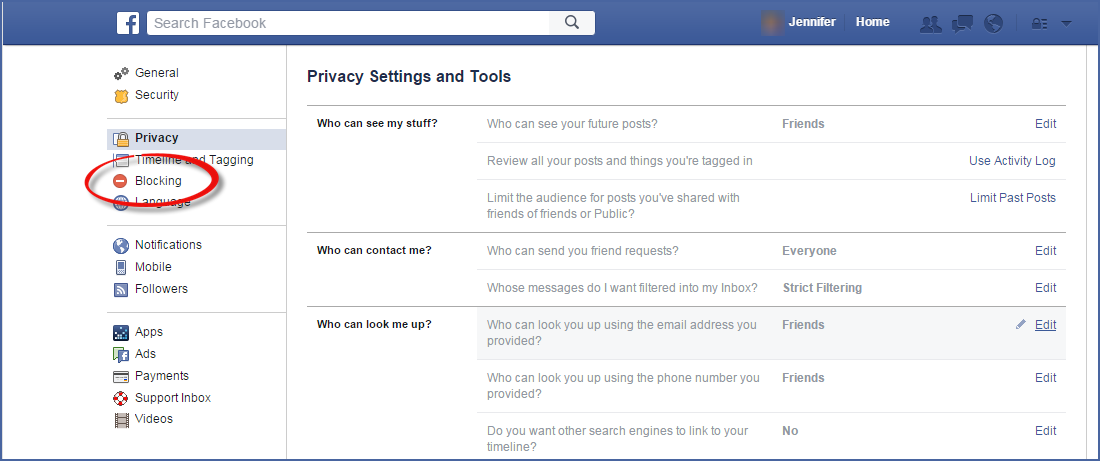Screen dimensions: 1100x461
Task: Click Use Activity Log link
Action: tap(1012, 161)
